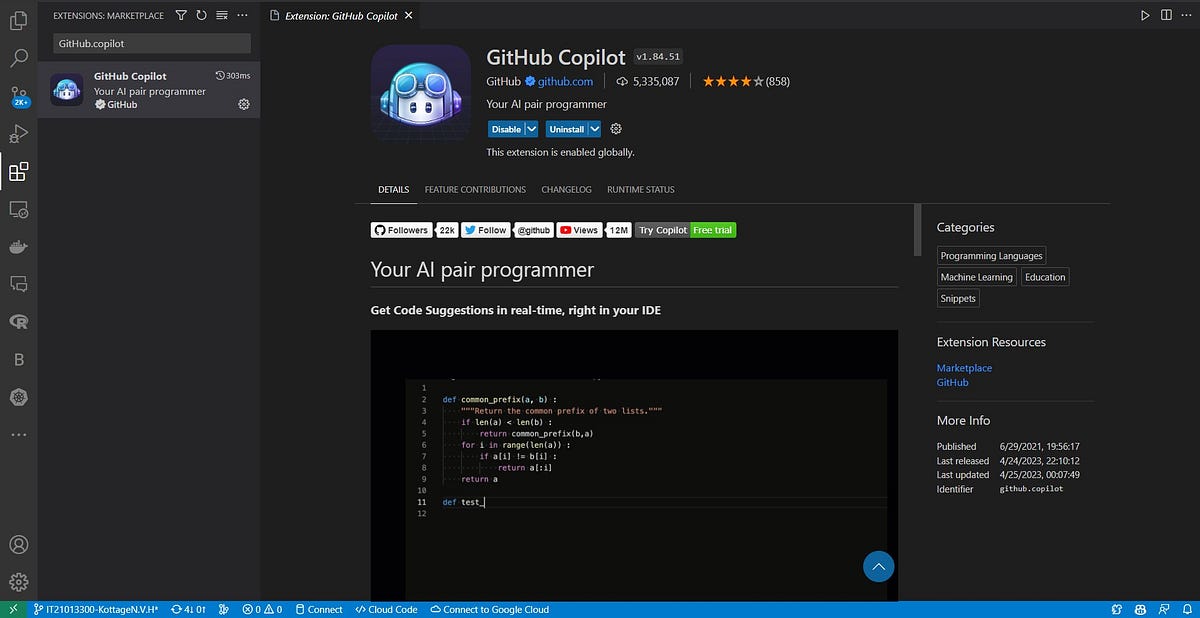Click the extensions search field

[x=152, y=44]
